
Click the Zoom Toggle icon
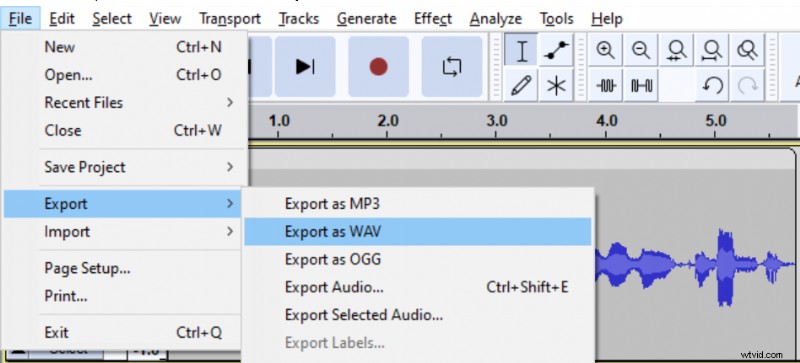[747, 51]
